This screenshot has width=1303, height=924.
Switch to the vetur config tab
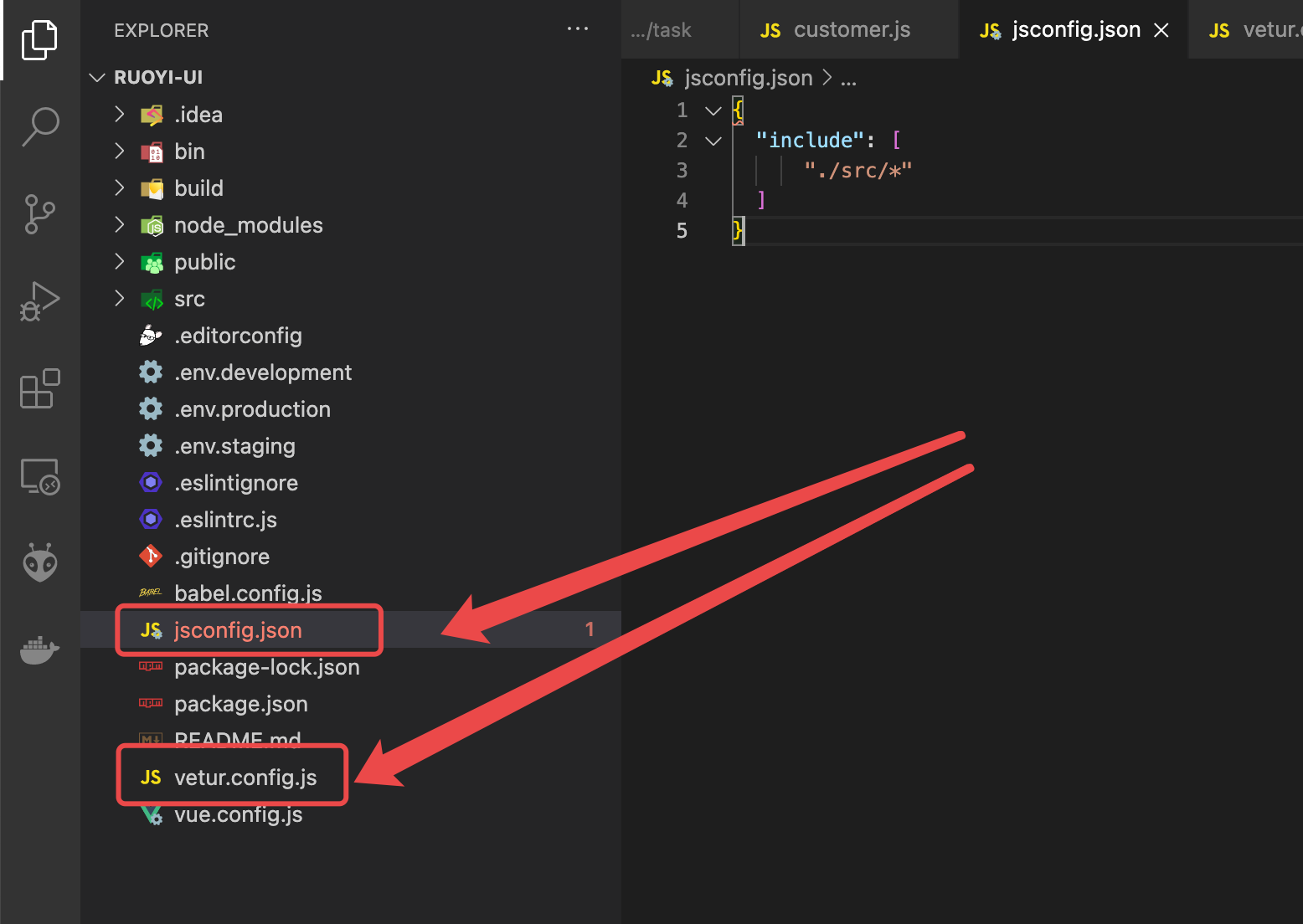[1246, 30]
